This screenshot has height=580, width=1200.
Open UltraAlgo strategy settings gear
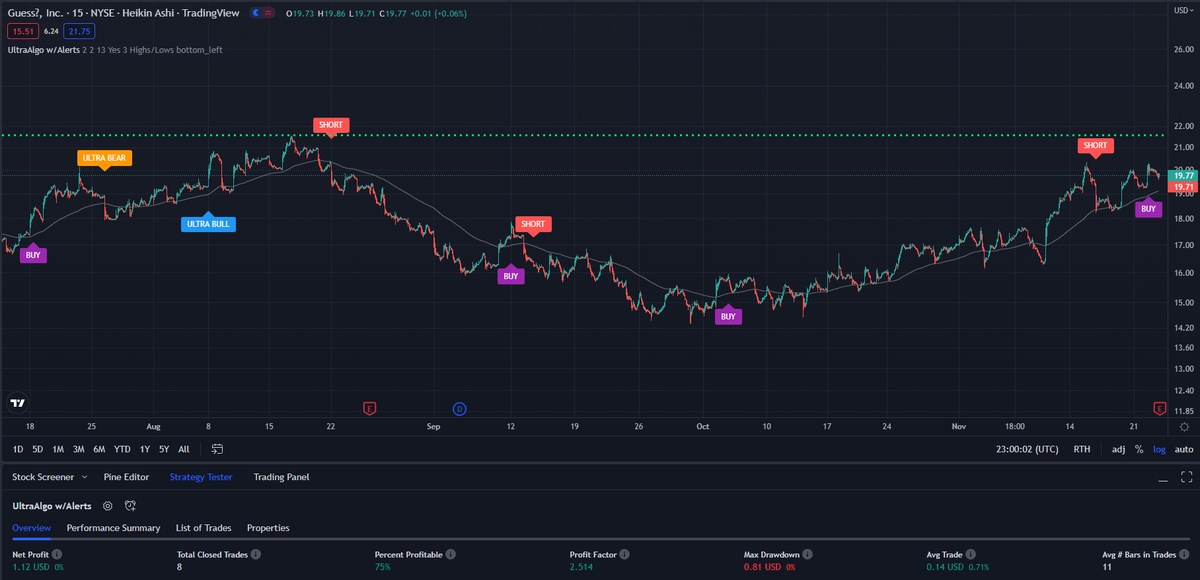107,506
